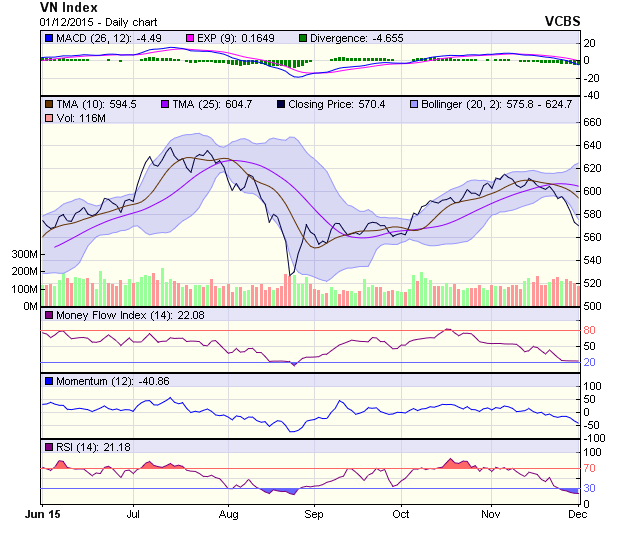Select the Jun 15 date axis label
This screenshot has width=620, height=535.
pos(41,514)
